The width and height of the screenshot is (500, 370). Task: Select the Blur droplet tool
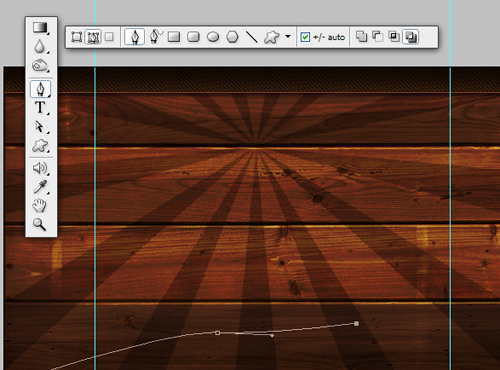tap(40, 47)
